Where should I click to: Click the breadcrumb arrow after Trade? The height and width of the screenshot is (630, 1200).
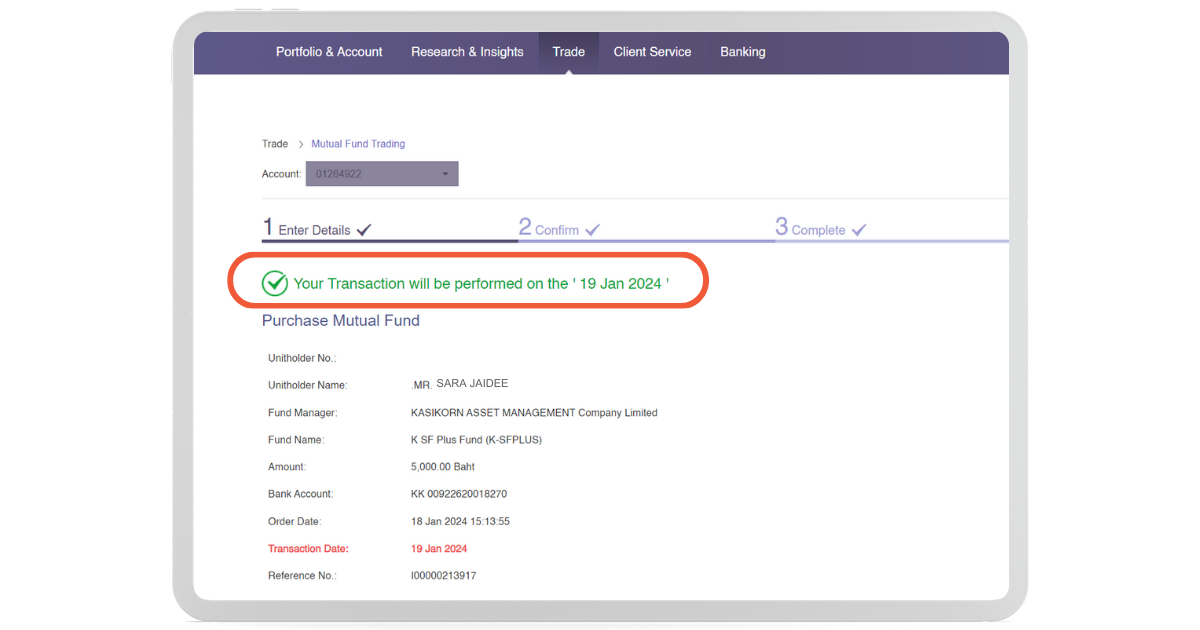(300, 144)
